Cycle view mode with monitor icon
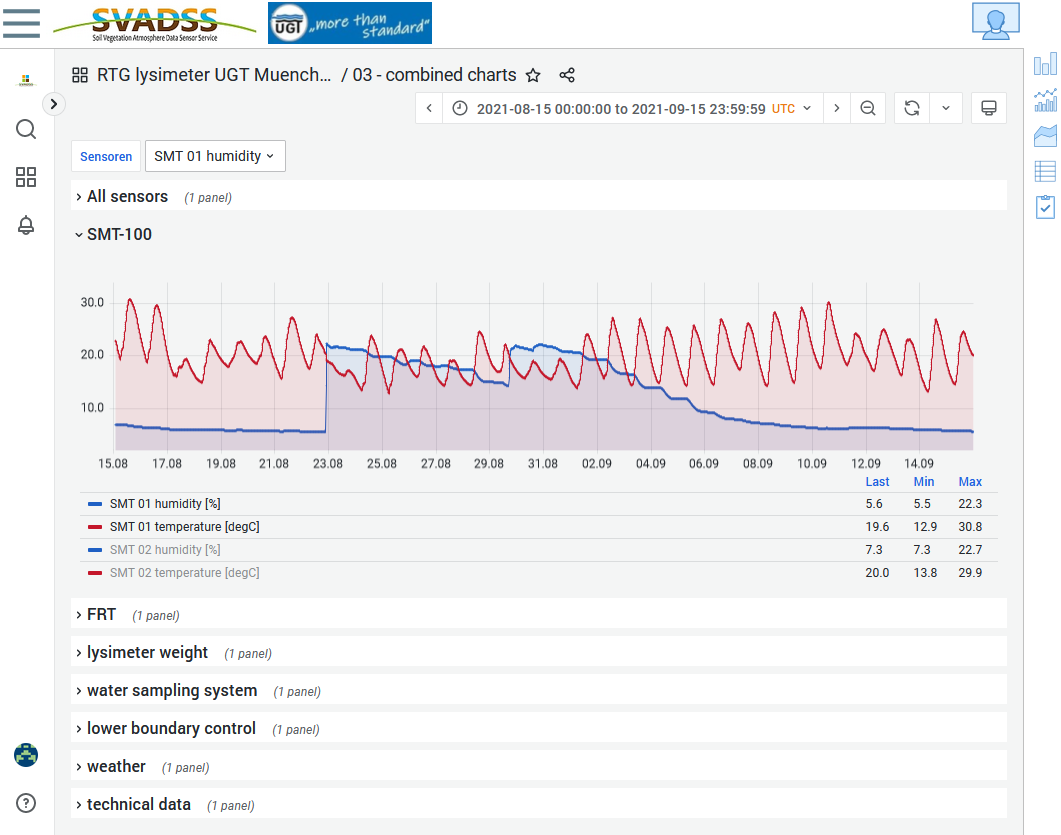 click(x=989, y=108)
